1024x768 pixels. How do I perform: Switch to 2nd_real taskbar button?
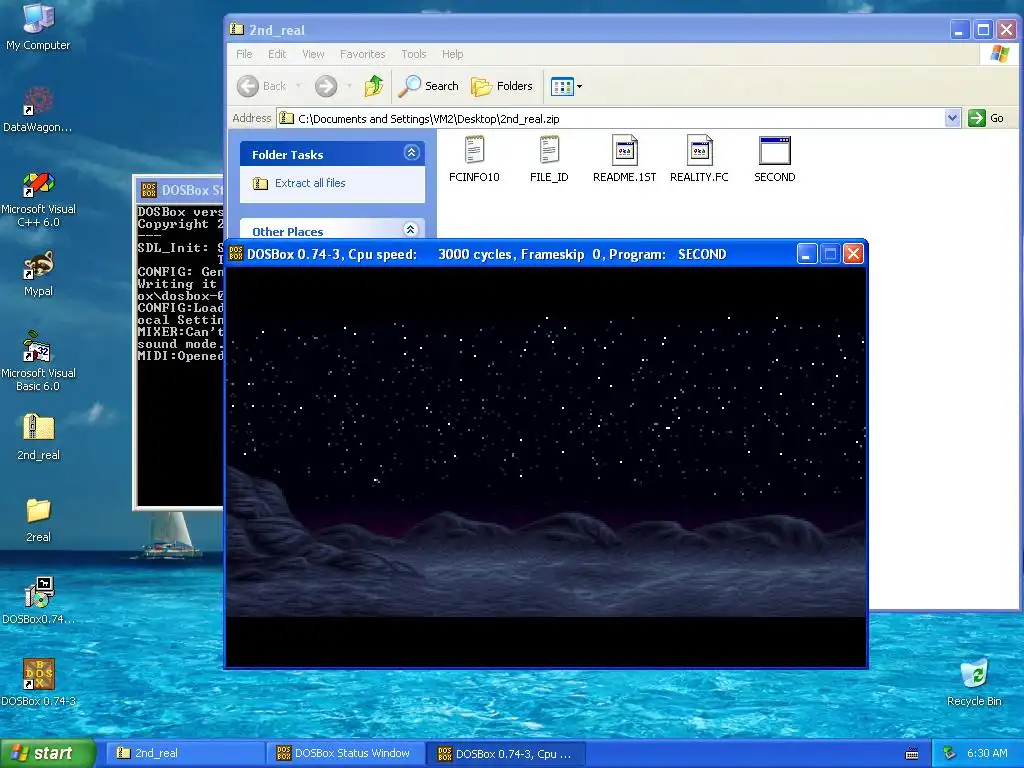point(185,753)
